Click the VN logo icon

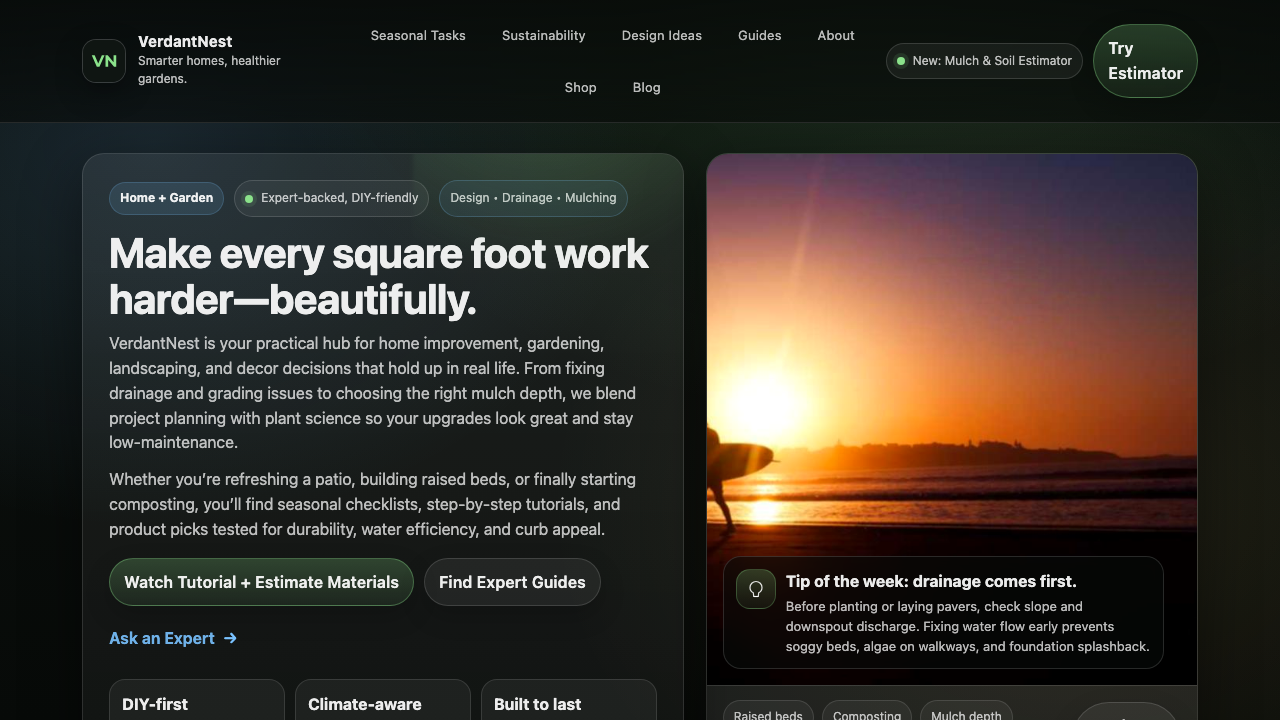[x=104, y=61]
